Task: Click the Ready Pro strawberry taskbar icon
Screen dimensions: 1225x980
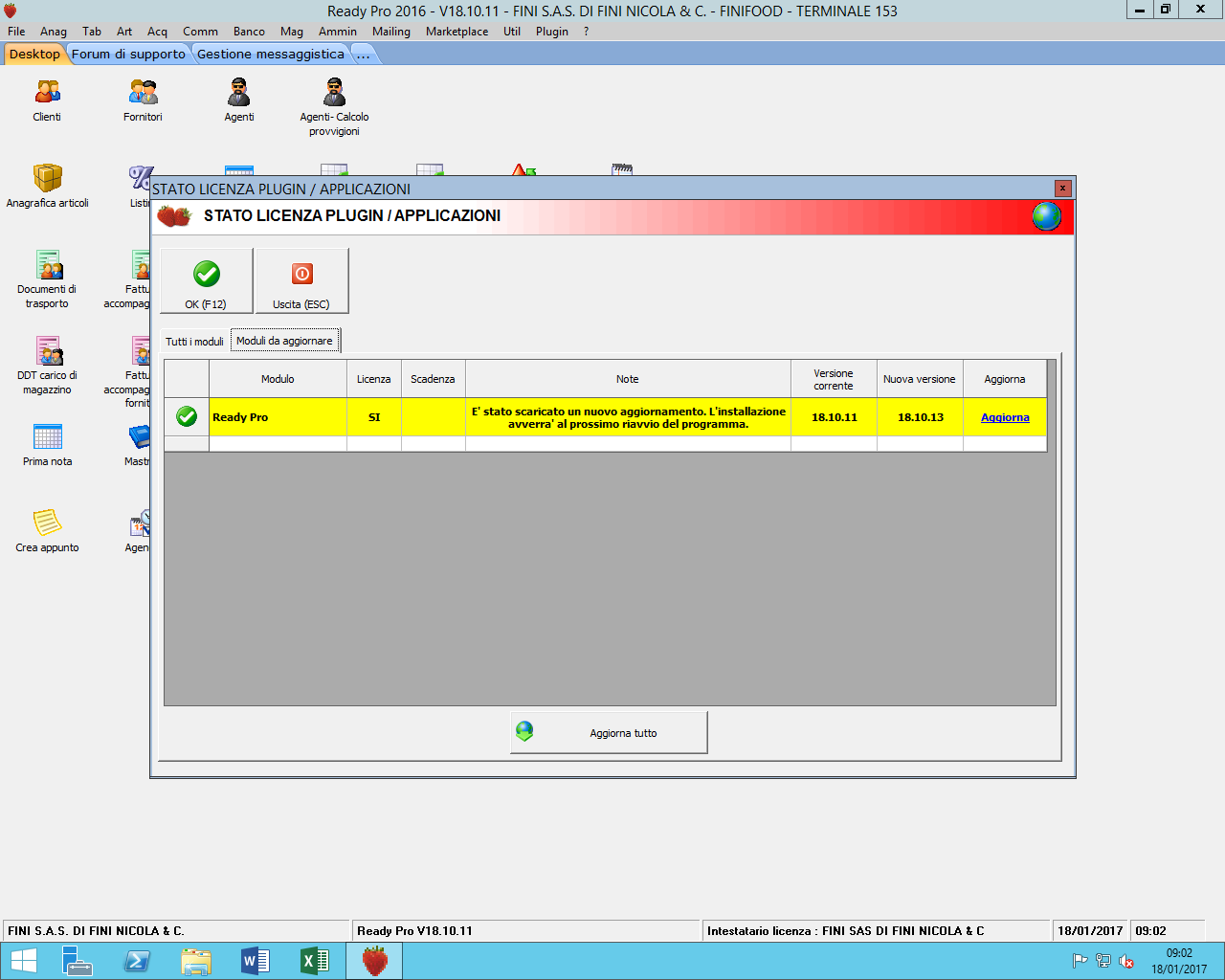Action: pyautogui.click(x=374, y=961)
